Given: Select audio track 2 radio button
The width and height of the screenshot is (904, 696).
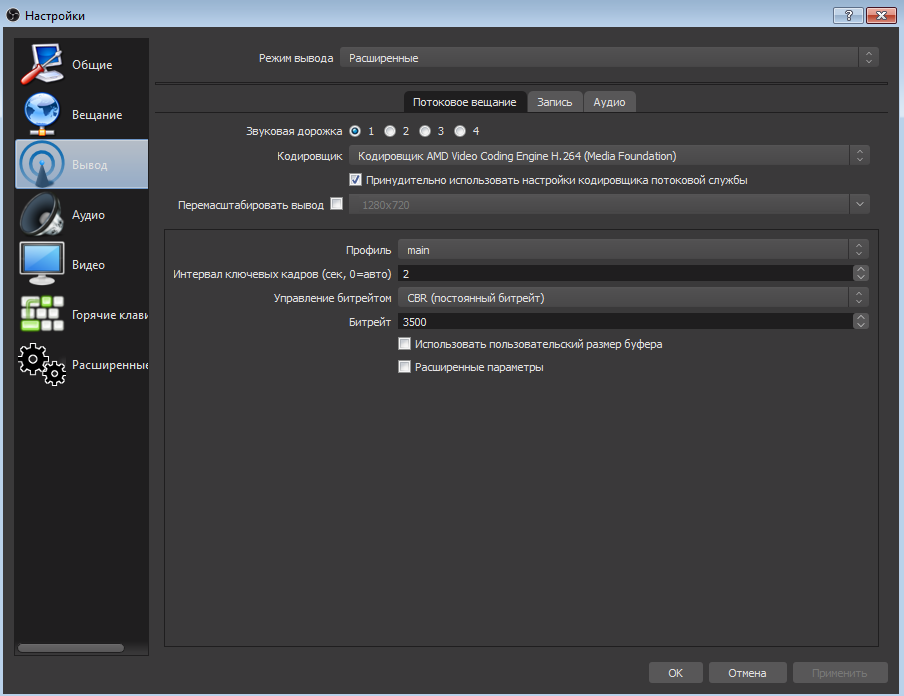Looking at the screenshot, I should [x=390, y=131].
